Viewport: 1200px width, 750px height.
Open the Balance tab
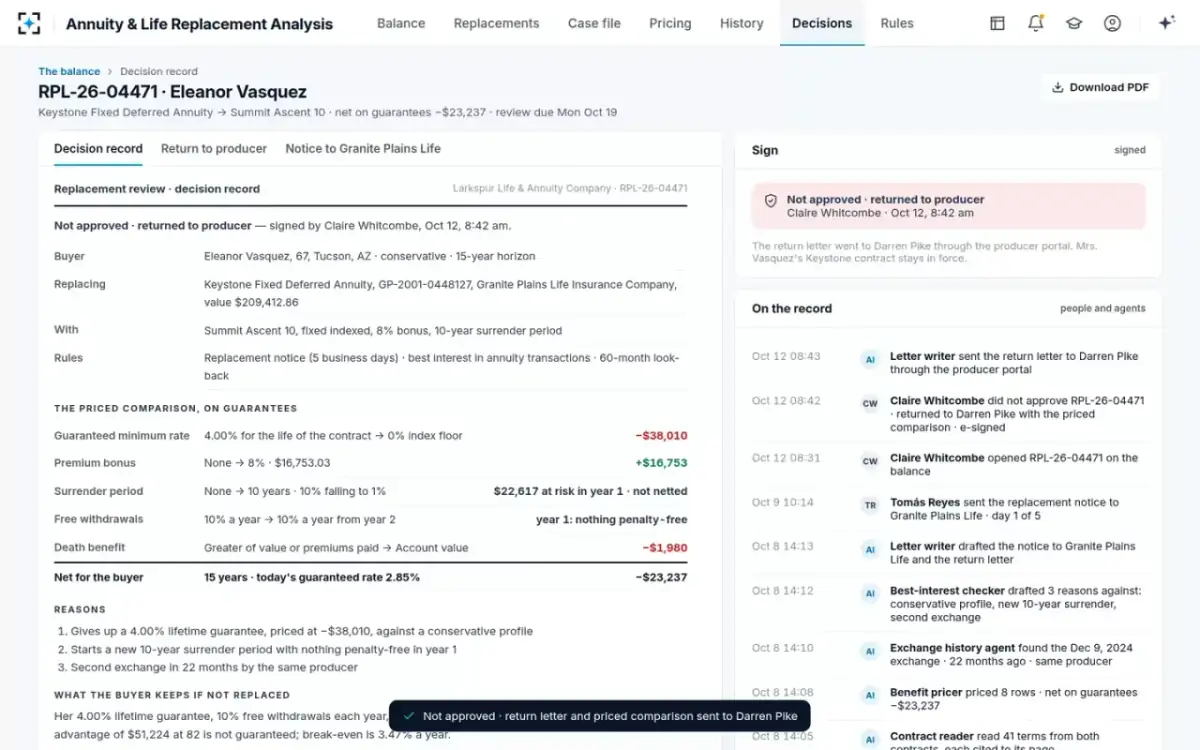tap(401, 23)
